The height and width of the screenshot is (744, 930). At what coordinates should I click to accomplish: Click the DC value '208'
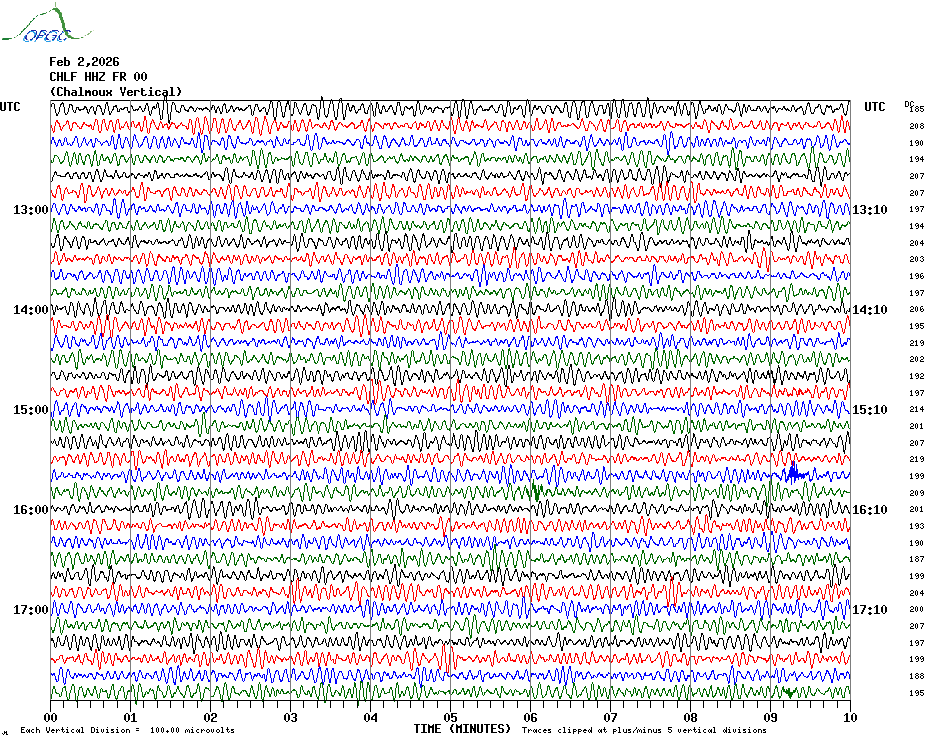tap(917, 126)
